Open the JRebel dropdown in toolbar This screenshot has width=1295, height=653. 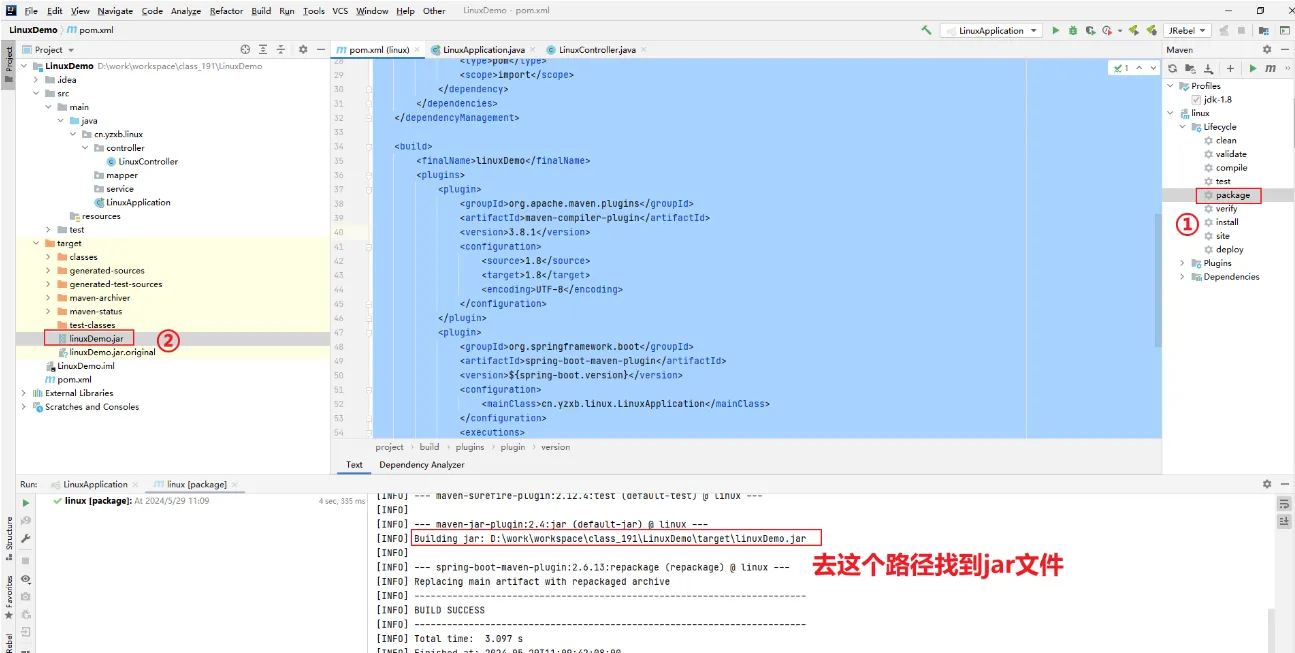(1188, 30)
